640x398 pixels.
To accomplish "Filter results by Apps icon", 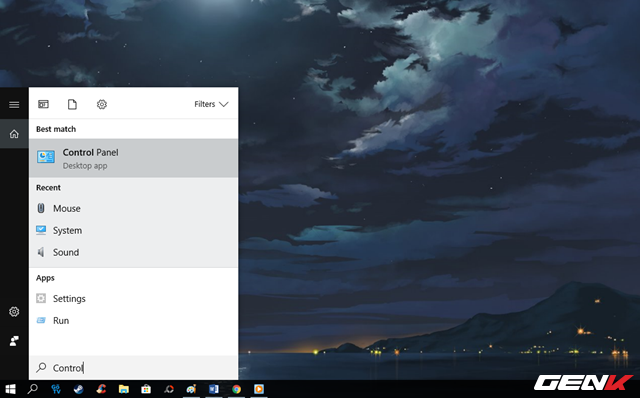I will [43, 105].
